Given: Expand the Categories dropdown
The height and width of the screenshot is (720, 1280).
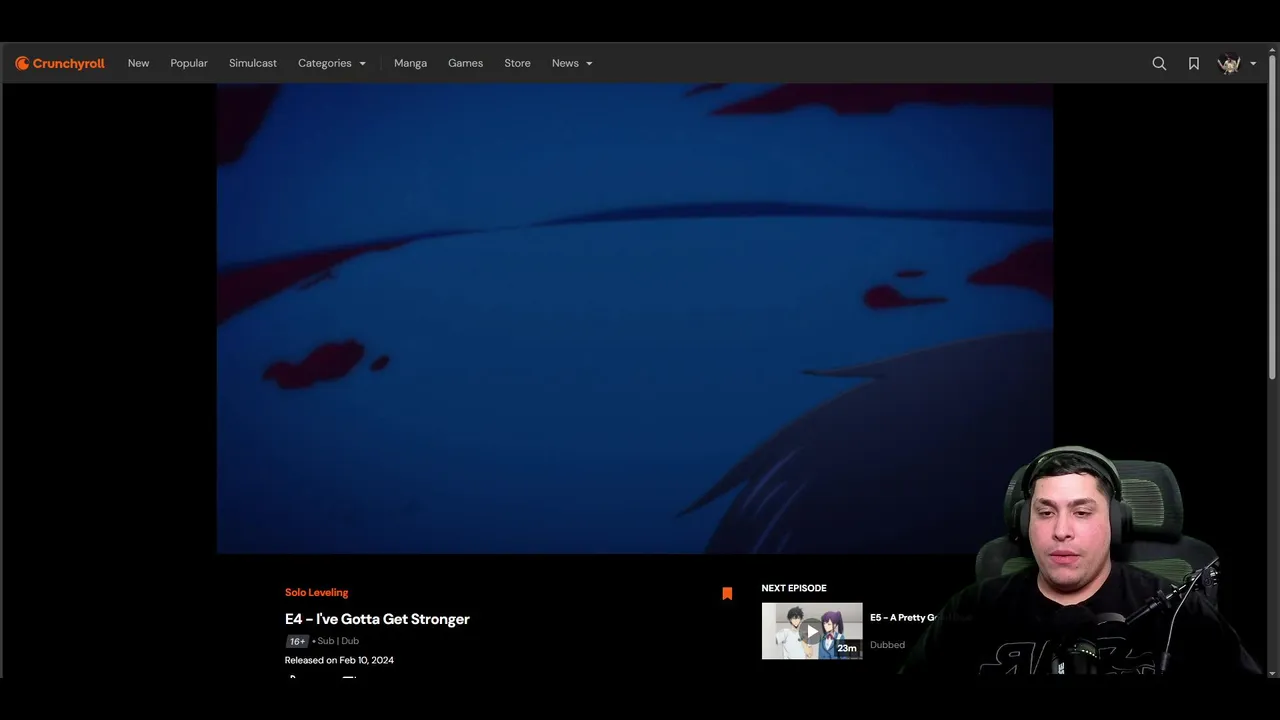Looking at the screenshot, I should [332, 63].
